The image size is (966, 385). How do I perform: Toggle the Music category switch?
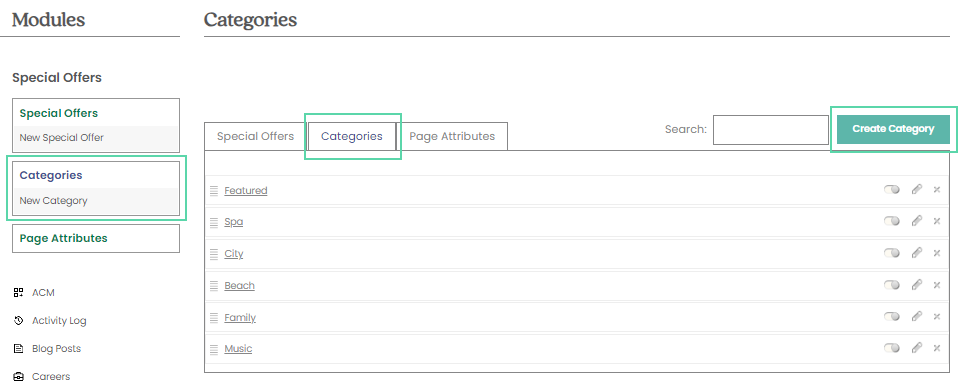891,348
